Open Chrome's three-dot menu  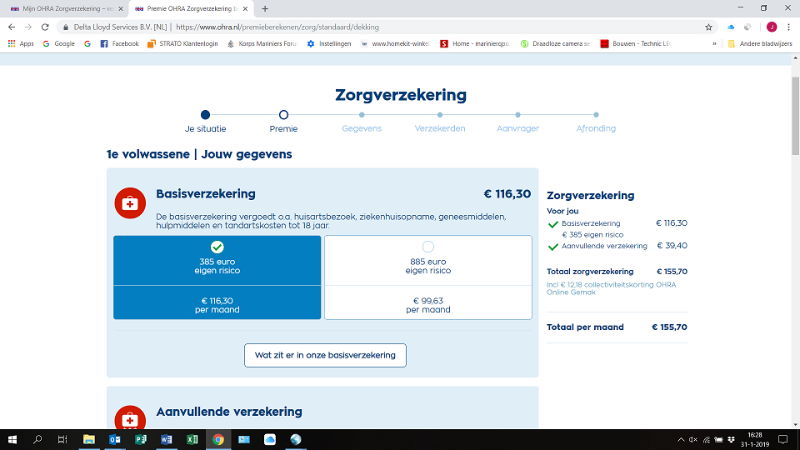(x=787, y=27)
